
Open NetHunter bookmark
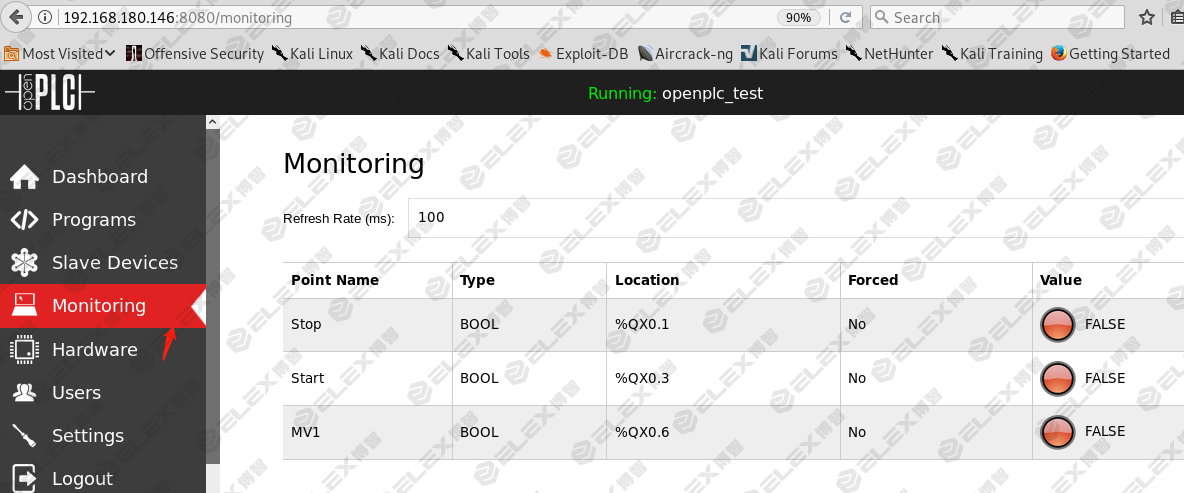890,54
